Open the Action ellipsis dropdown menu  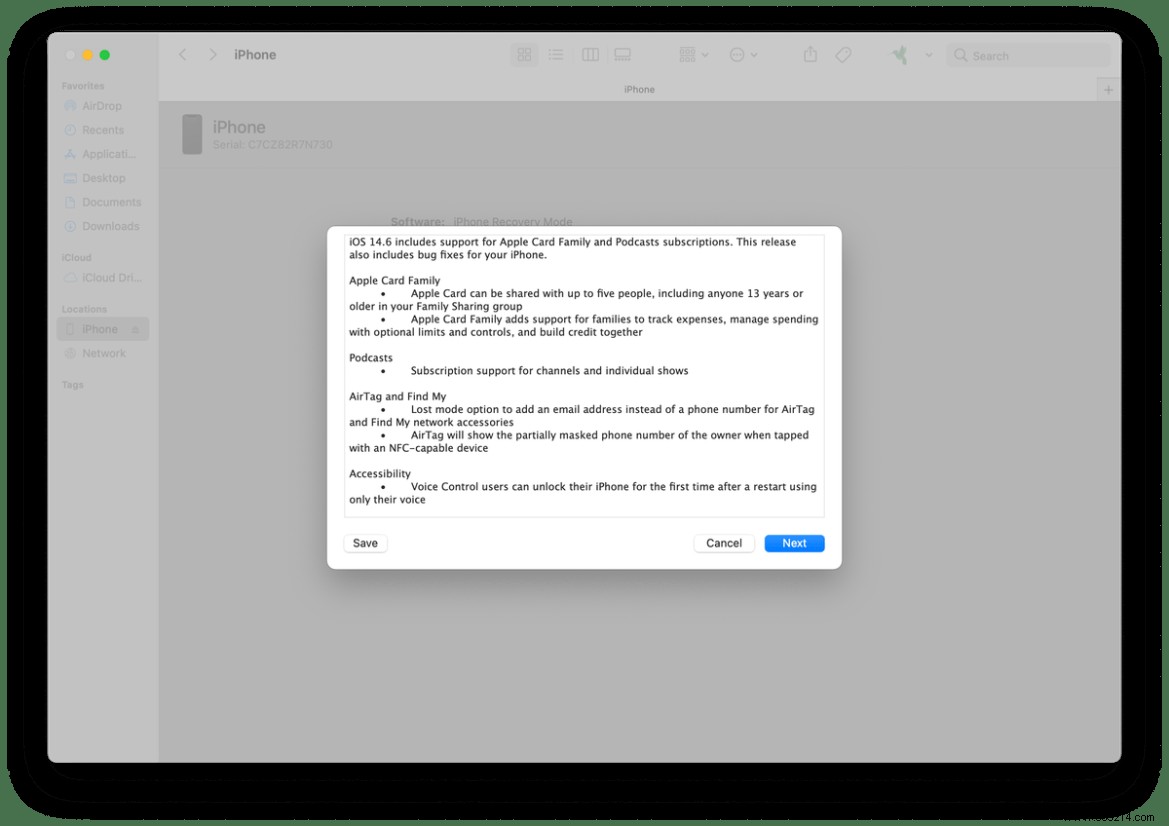743,55
